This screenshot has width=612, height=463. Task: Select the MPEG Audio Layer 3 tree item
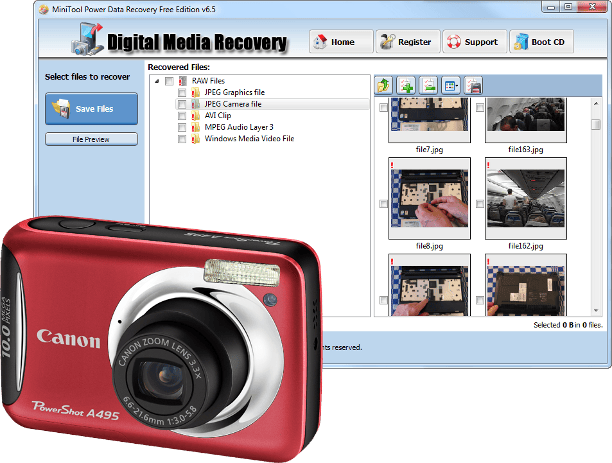point(239,127)
